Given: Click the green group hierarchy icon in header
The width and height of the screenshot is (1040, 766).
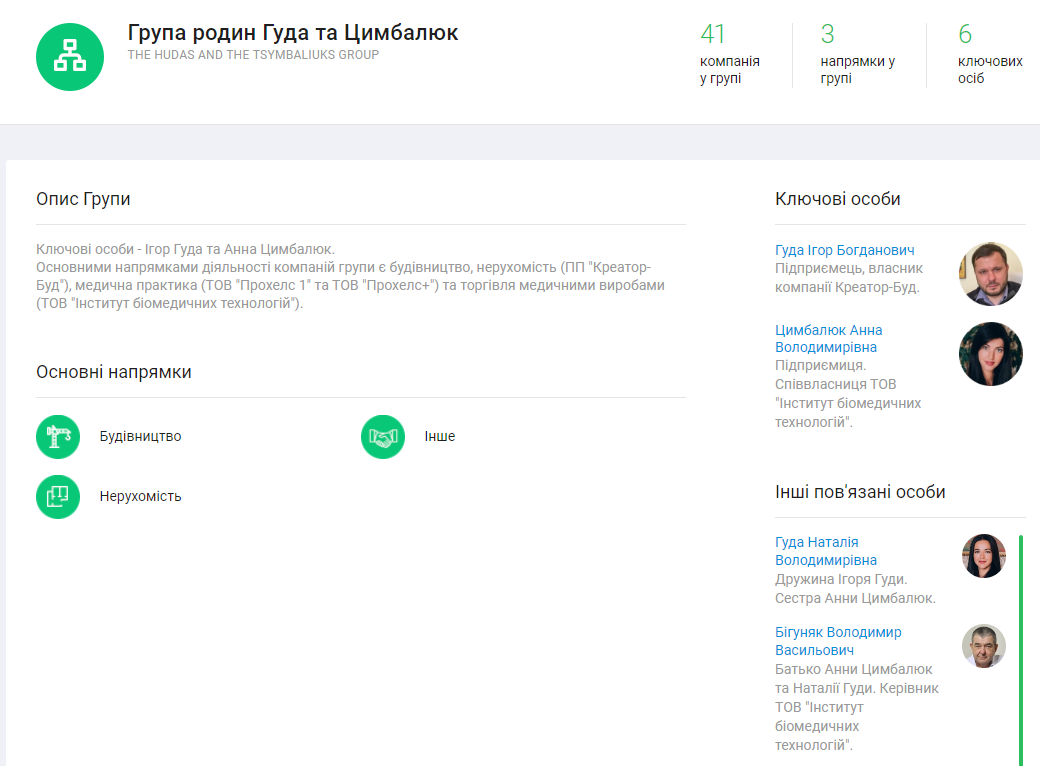Looking at the screenshot, I should pos(70,56).
